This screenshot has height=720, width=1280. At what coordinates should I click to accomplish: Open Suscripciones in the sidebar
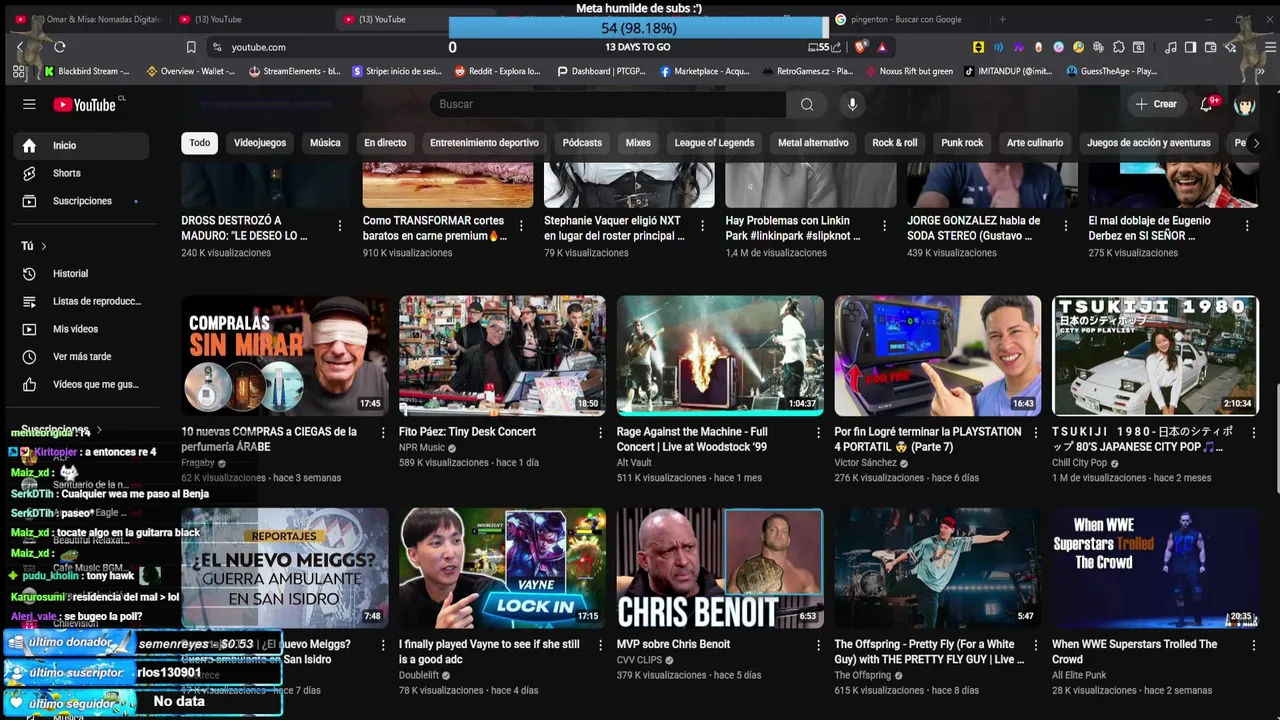point(82,201)
